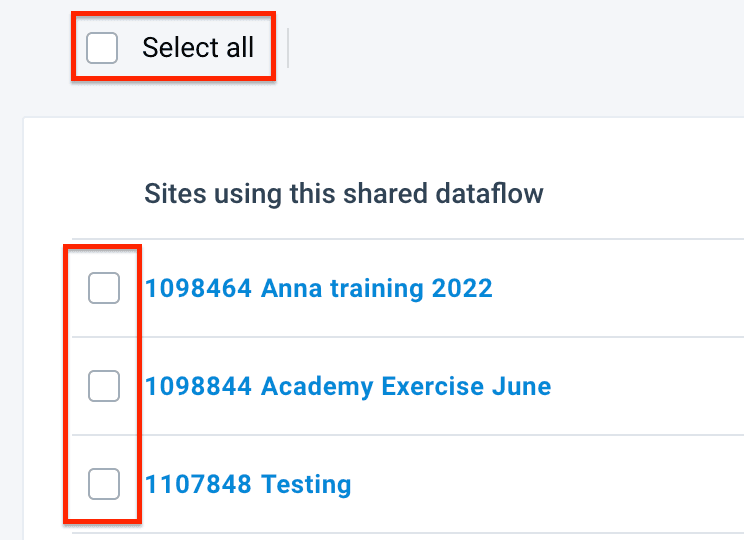Click the words "Academy Exercise June"
The image size is (744, 540).
pyautogui.click(x=406, y=387)
